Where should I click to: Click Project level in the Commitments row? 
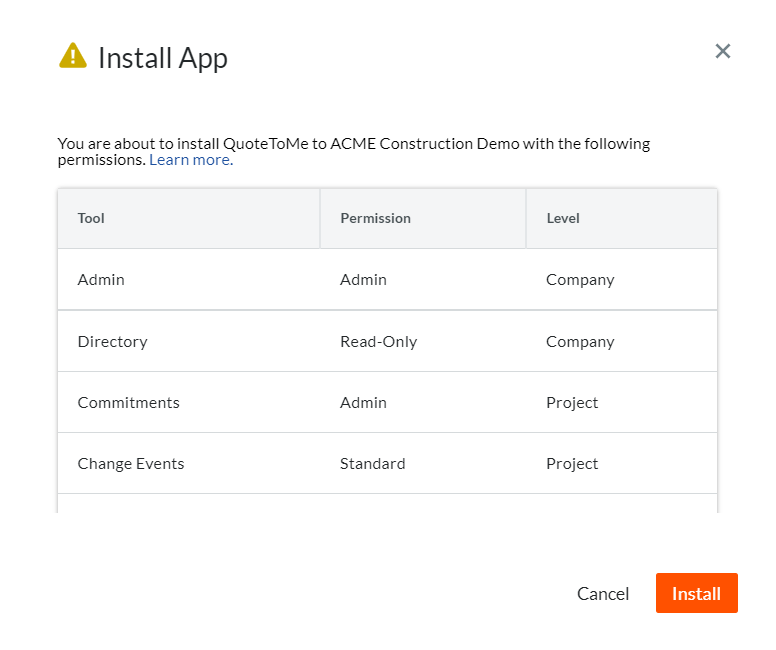pos(572,403)
